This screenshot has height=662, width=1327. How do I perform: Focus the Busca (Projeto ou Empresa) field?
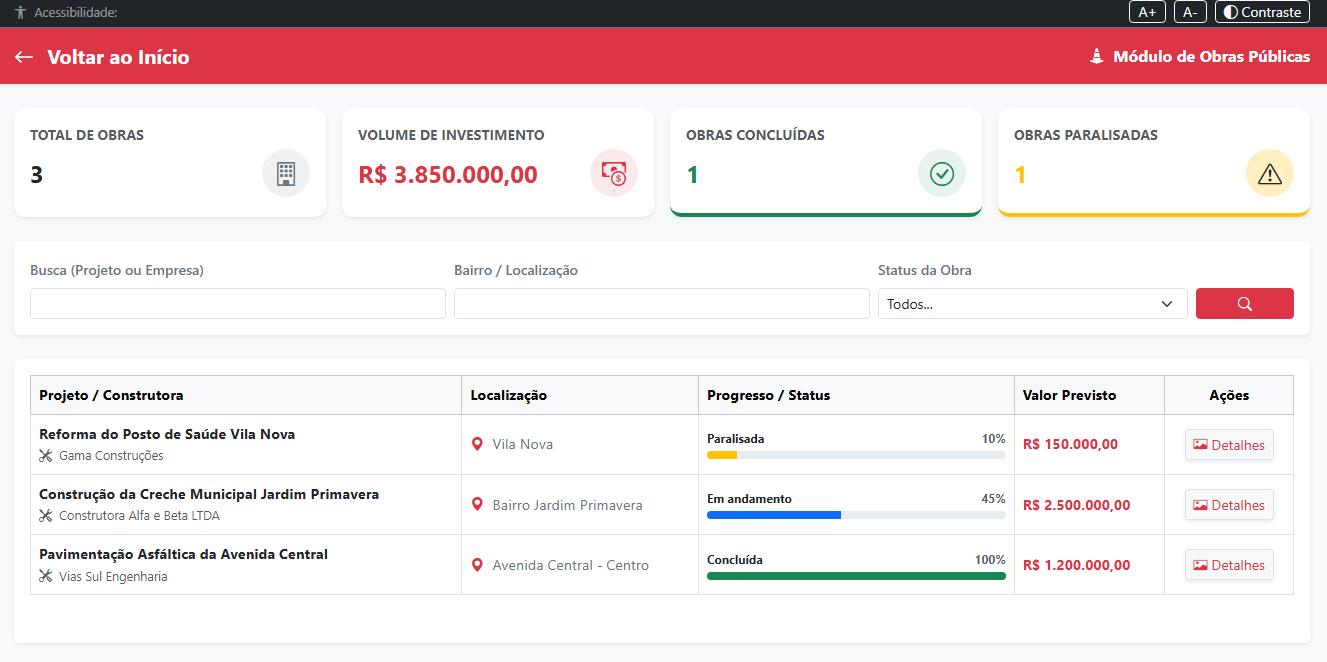pos(238,304)
